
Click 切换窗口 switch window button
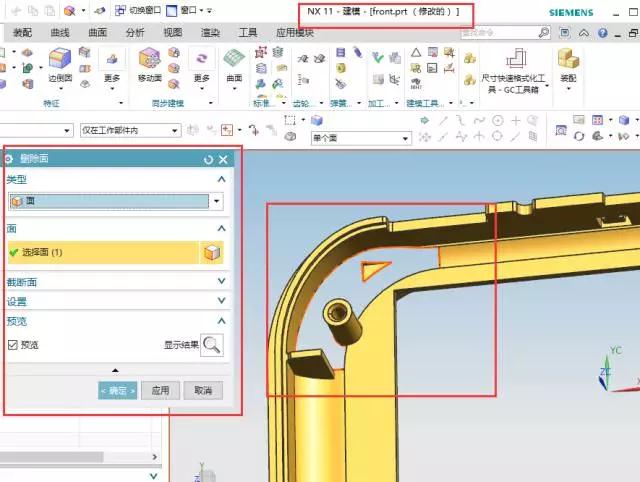138,10
